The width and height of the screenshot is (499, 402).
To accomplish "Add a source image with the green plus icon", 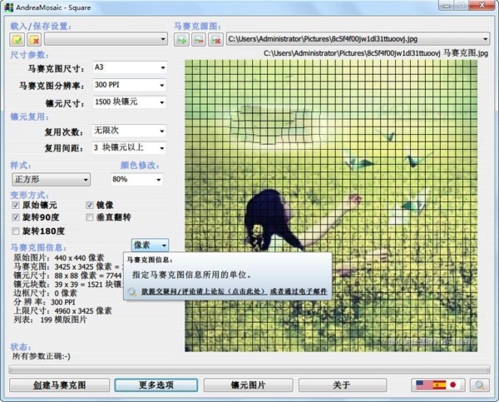I will coord(182,40).
